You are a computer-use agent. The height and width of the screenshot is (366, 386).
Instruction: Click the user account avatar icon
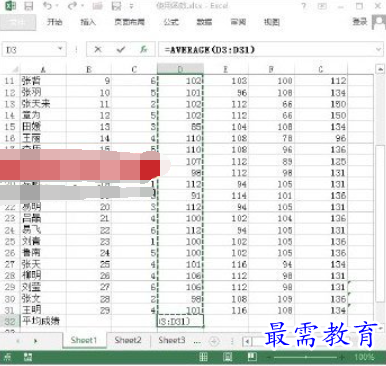coord(379,23)
